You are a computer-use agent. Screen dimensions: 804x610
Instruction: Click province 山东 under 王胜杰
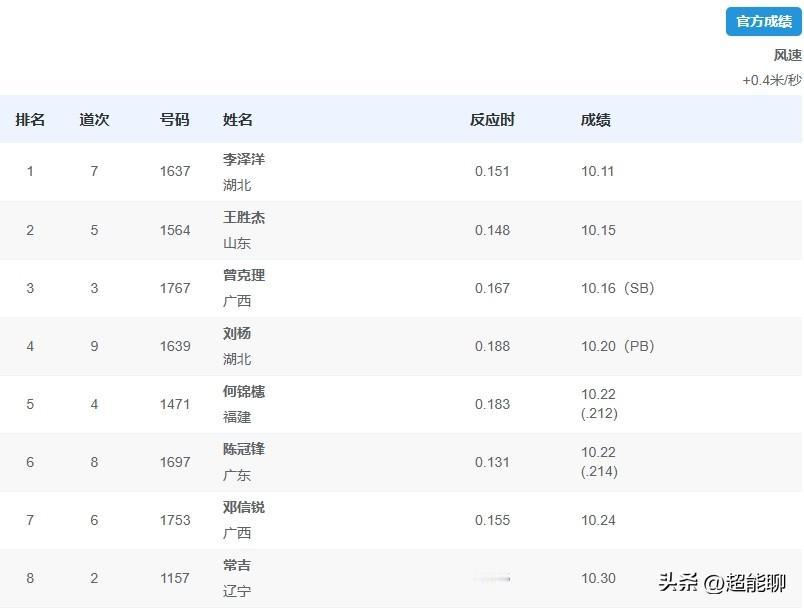tap(237, 243)
